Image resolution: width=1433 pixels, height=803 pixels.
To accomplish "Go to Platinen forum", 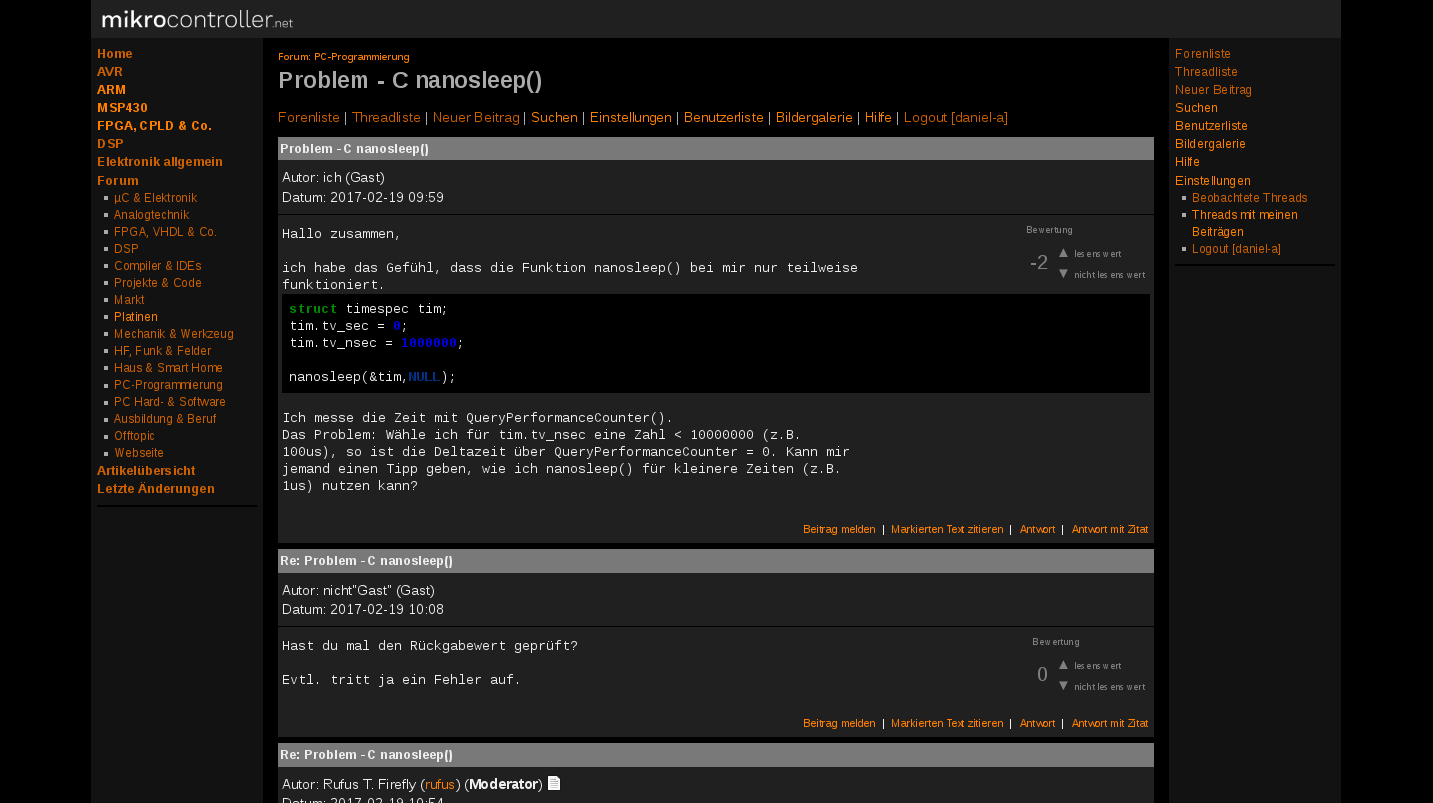I will coord(136,317).
